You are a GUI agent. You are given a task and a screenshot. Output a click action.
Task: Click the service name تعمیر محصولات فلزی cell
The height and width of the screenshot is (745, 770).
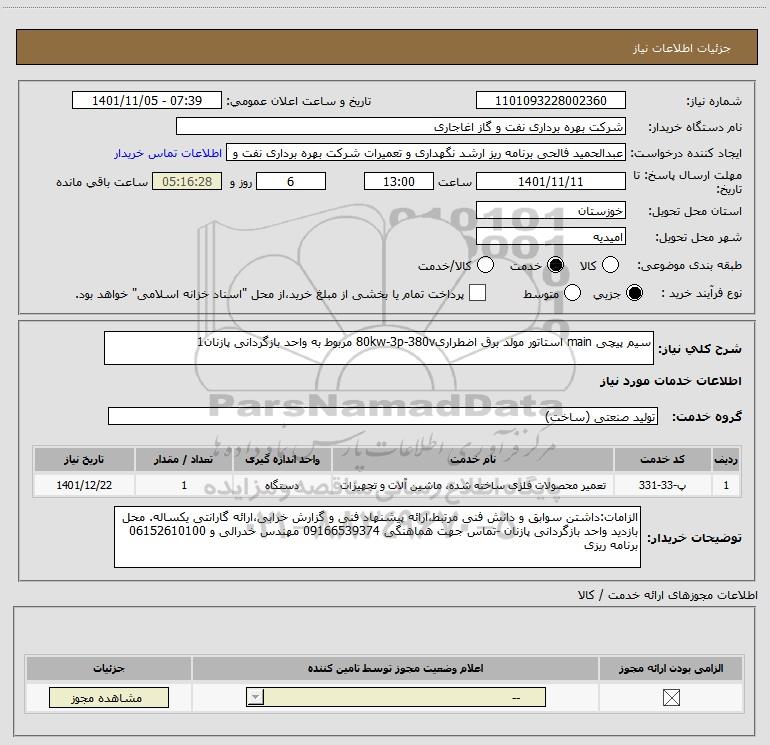coord(473,485)
